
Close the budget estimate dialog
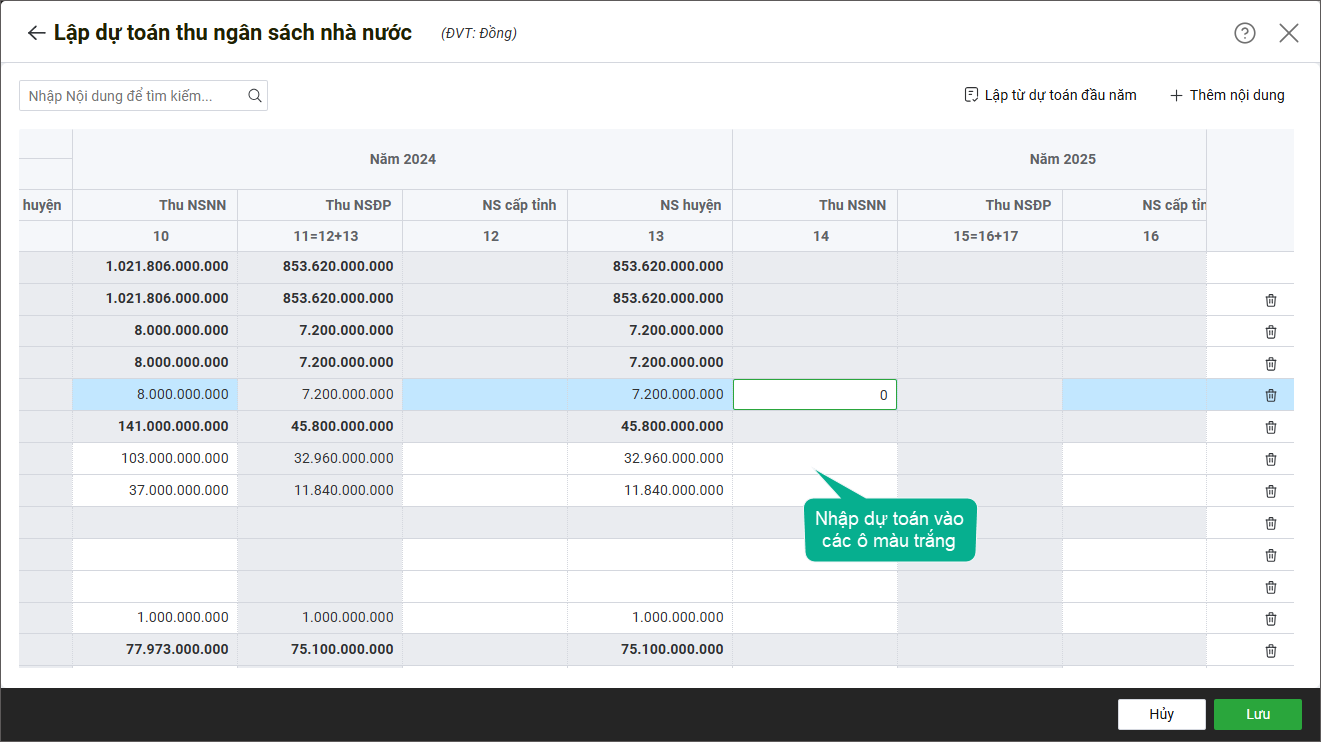[x=1288, y=33]
